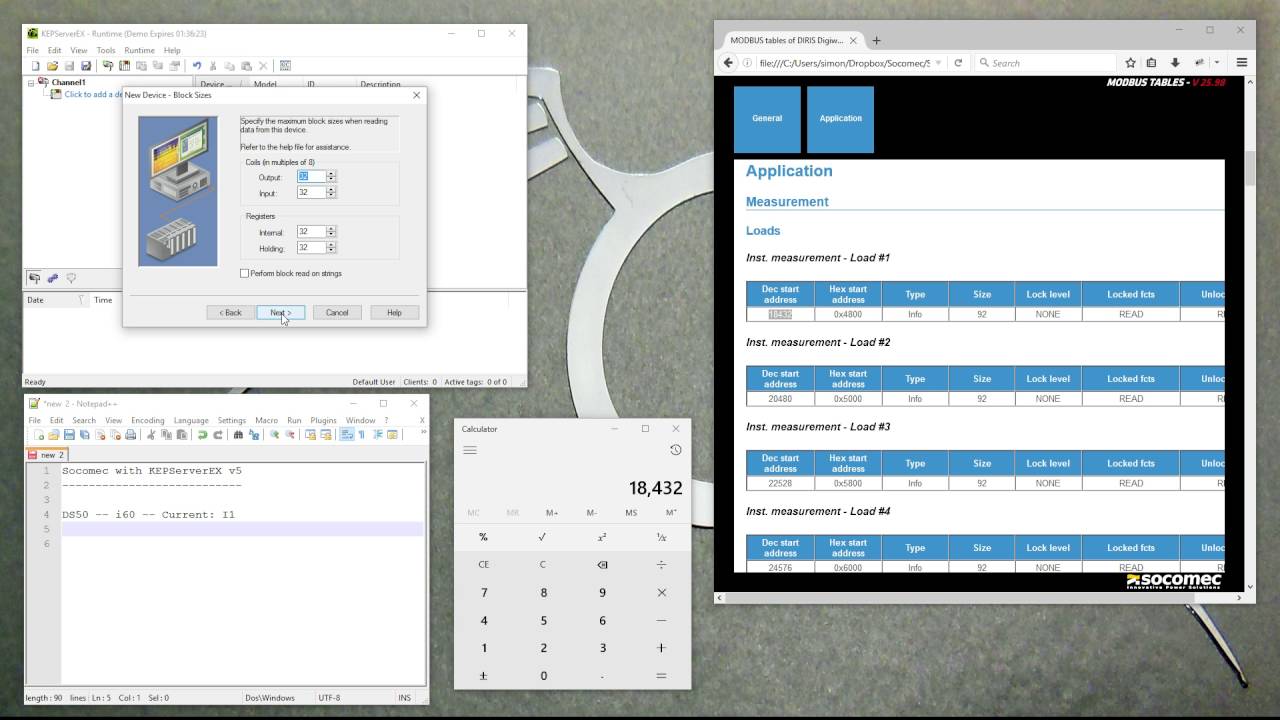Click Calculator divide button

point(661,564)
